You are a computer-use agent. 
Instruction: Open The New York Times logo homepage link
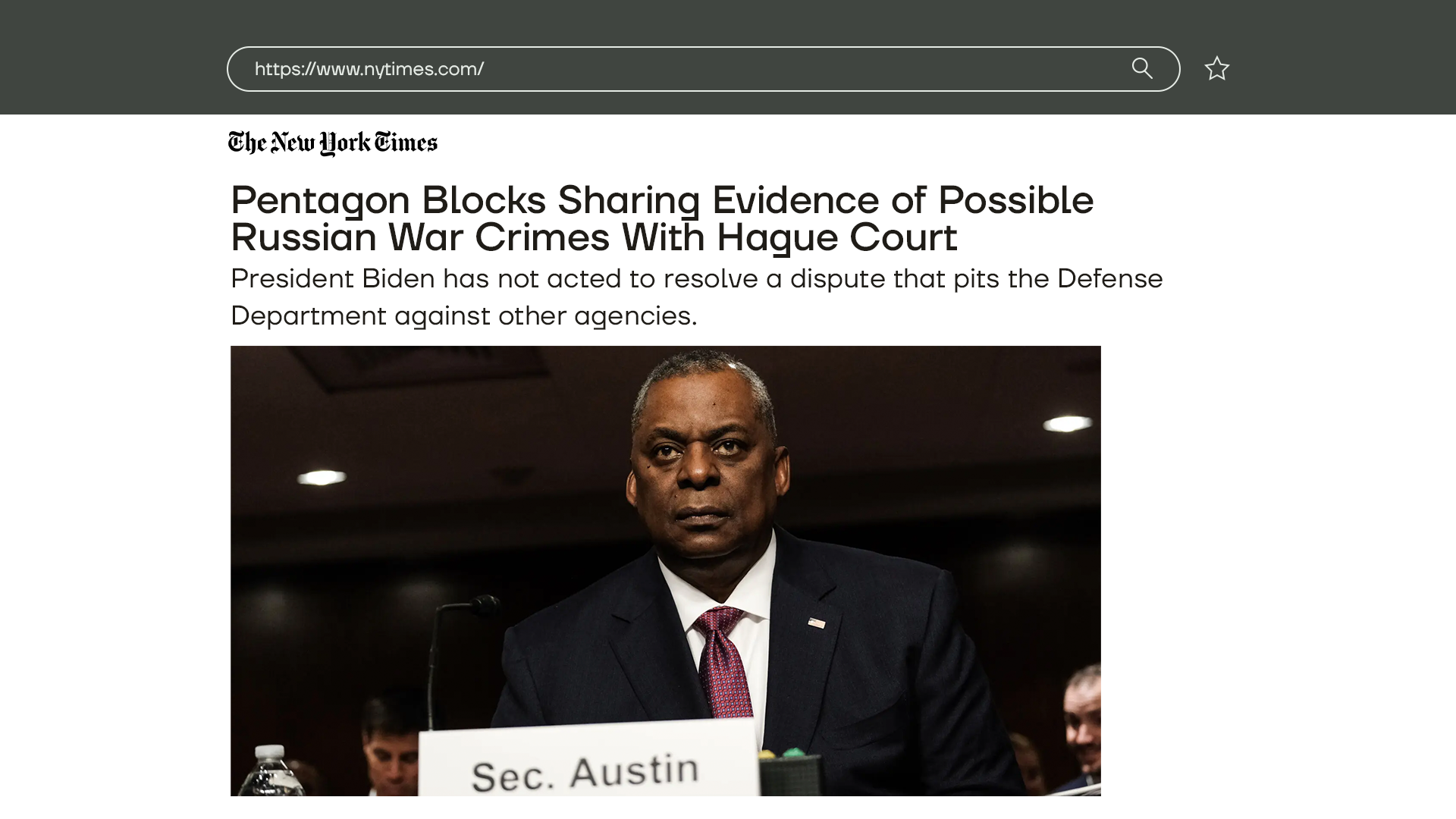tap(333, 143)
